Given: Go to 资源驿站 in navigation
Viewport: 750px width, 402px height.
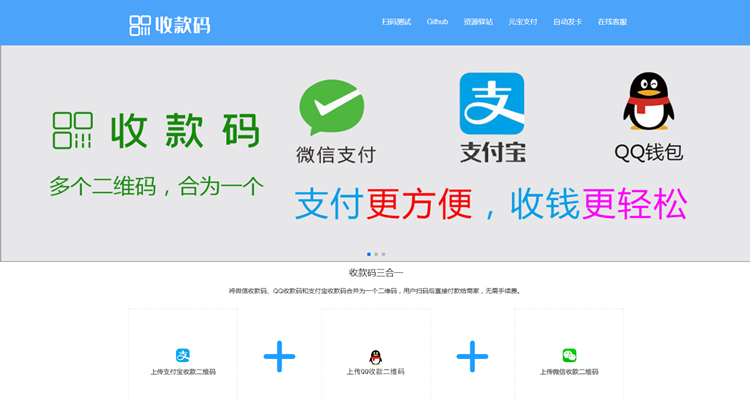Looking at the screenshot, I should (478, 22).
